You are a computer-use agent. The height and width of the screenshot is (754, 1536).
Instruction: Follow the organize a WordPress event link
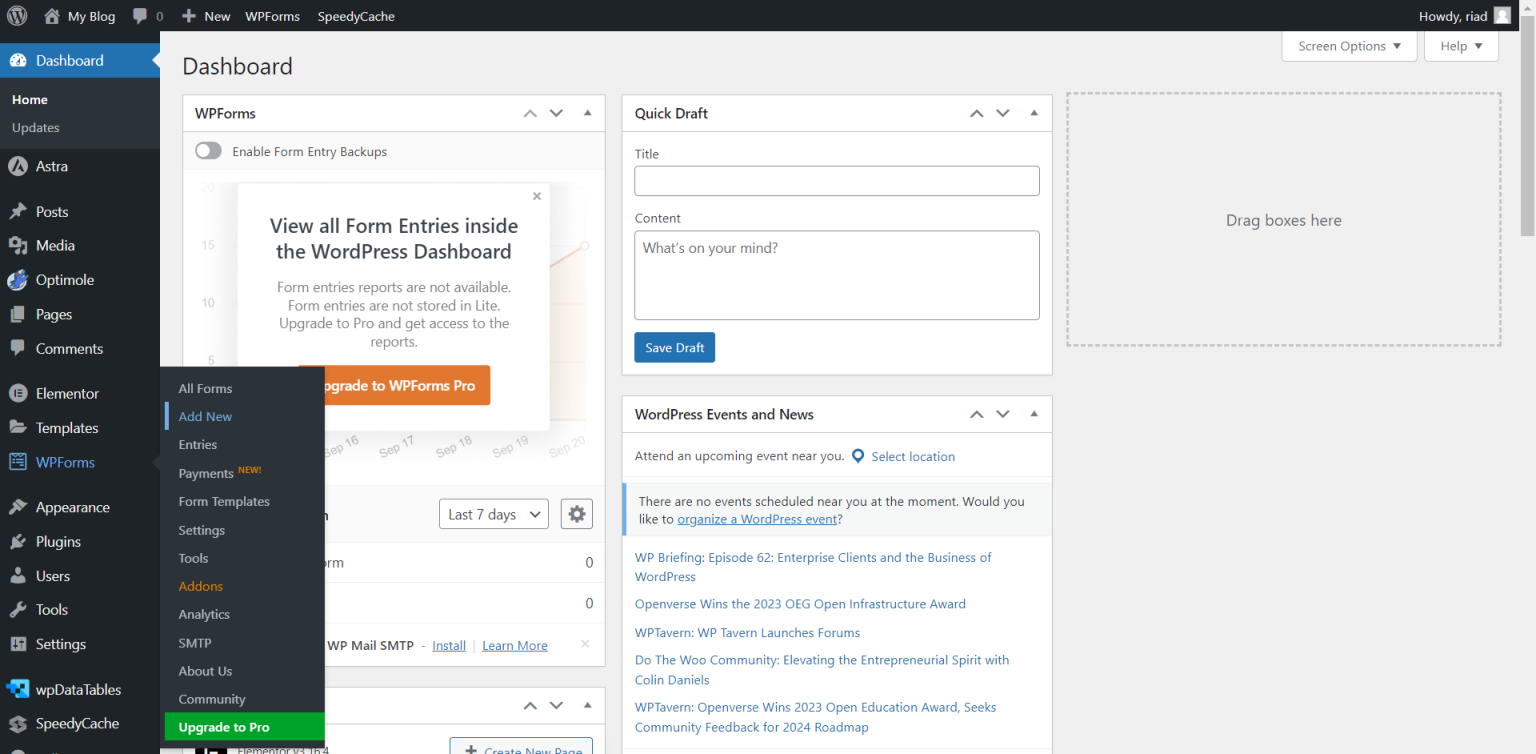pos(757,518)
